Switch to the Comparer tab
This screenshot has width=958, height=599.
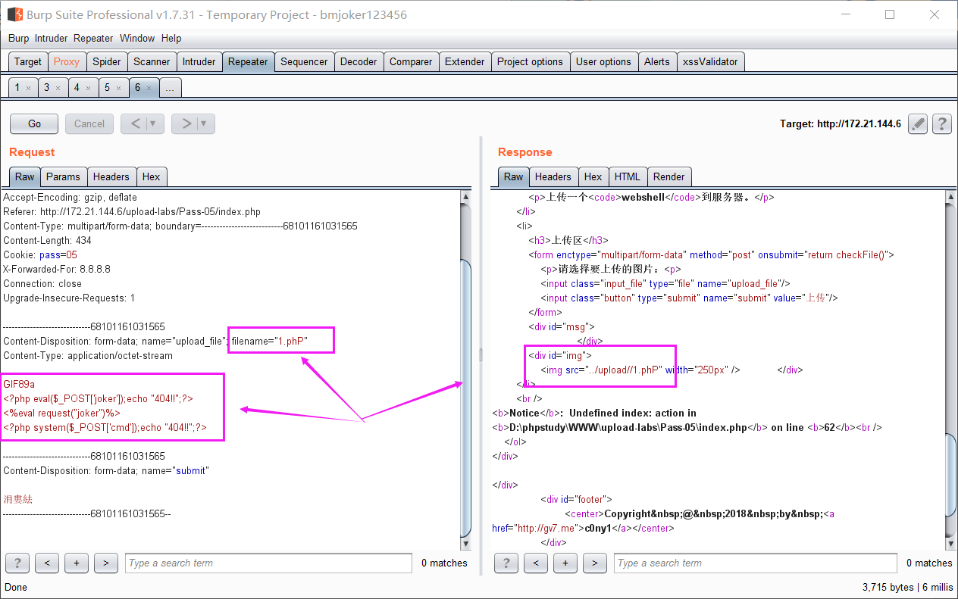[x=411, y=62]
